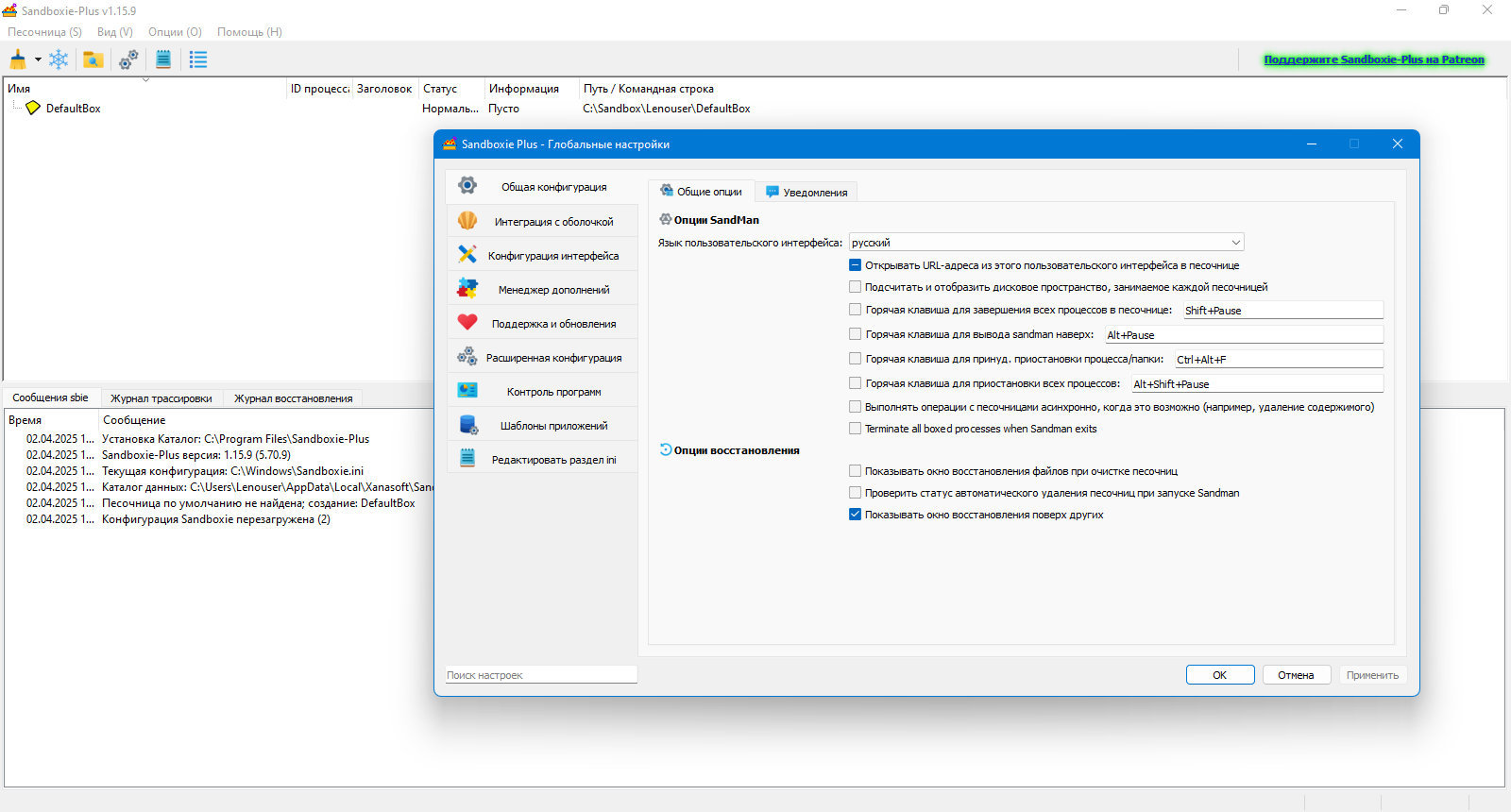Click the Shift+Pause hotkey field
Viewport: 1511px width, 812px height.
[1283, 310]
